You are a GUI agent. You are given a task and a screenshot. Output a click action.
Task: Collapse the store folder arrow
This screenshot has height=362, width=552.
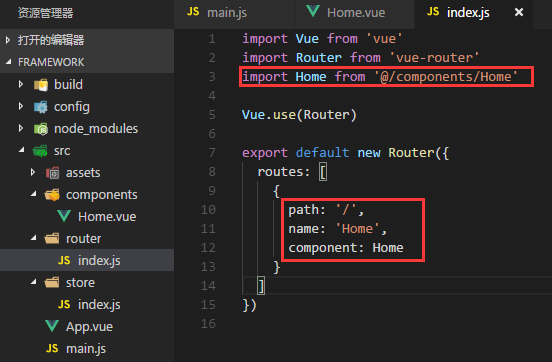click(x=33, y=282)
